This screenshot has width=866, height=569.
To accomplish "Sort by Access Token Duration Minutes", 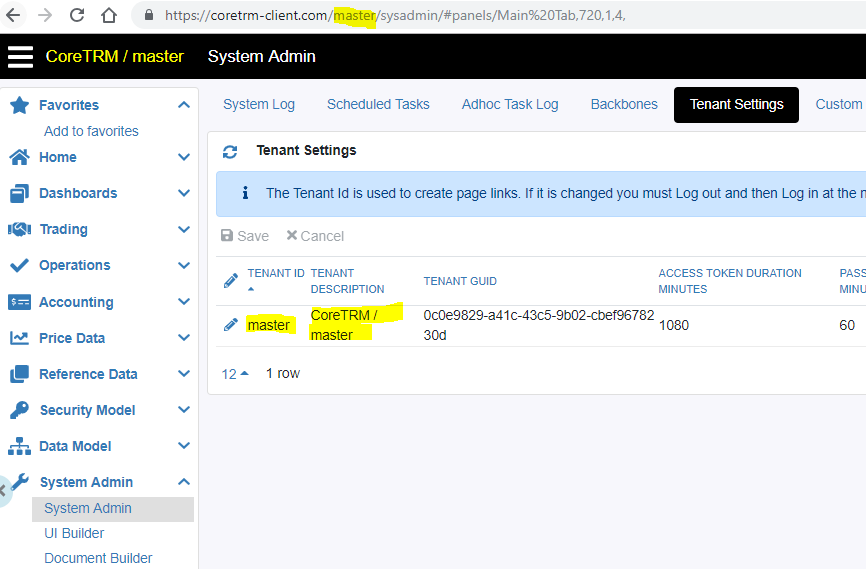I will click(730, 281).
